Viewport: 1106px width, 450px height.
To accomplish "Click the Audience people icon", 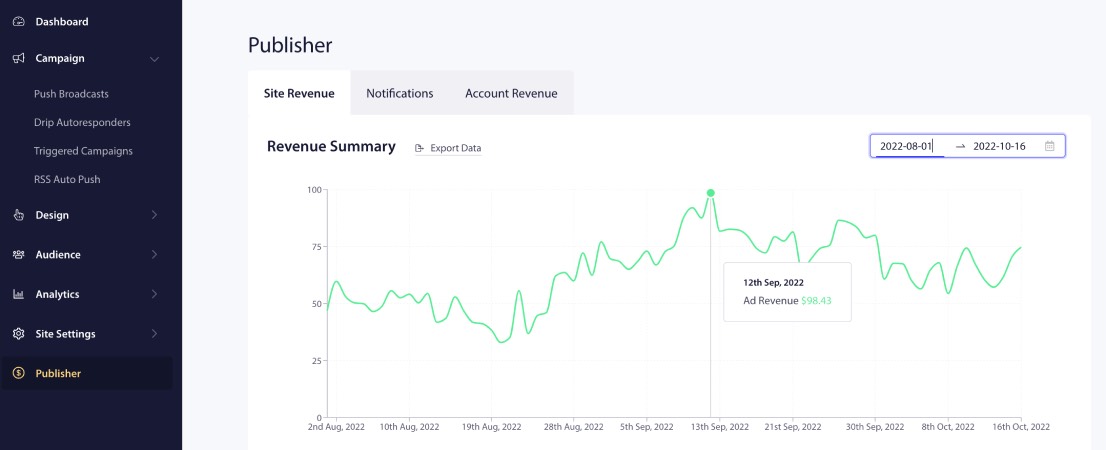I will point(19,255).
